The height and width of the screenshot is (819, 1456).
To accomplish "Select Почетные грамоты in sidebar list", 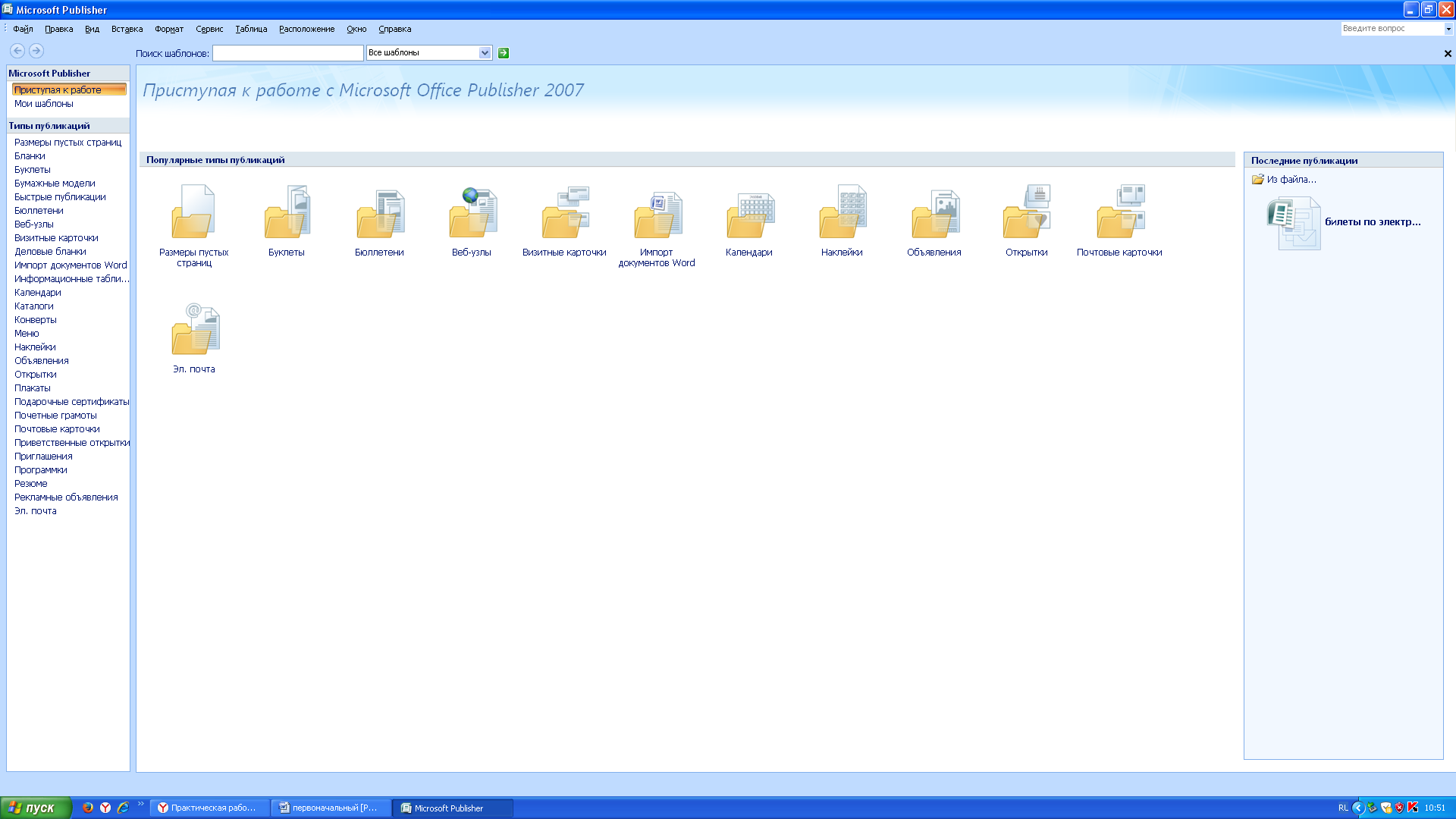I will (55, 416).
